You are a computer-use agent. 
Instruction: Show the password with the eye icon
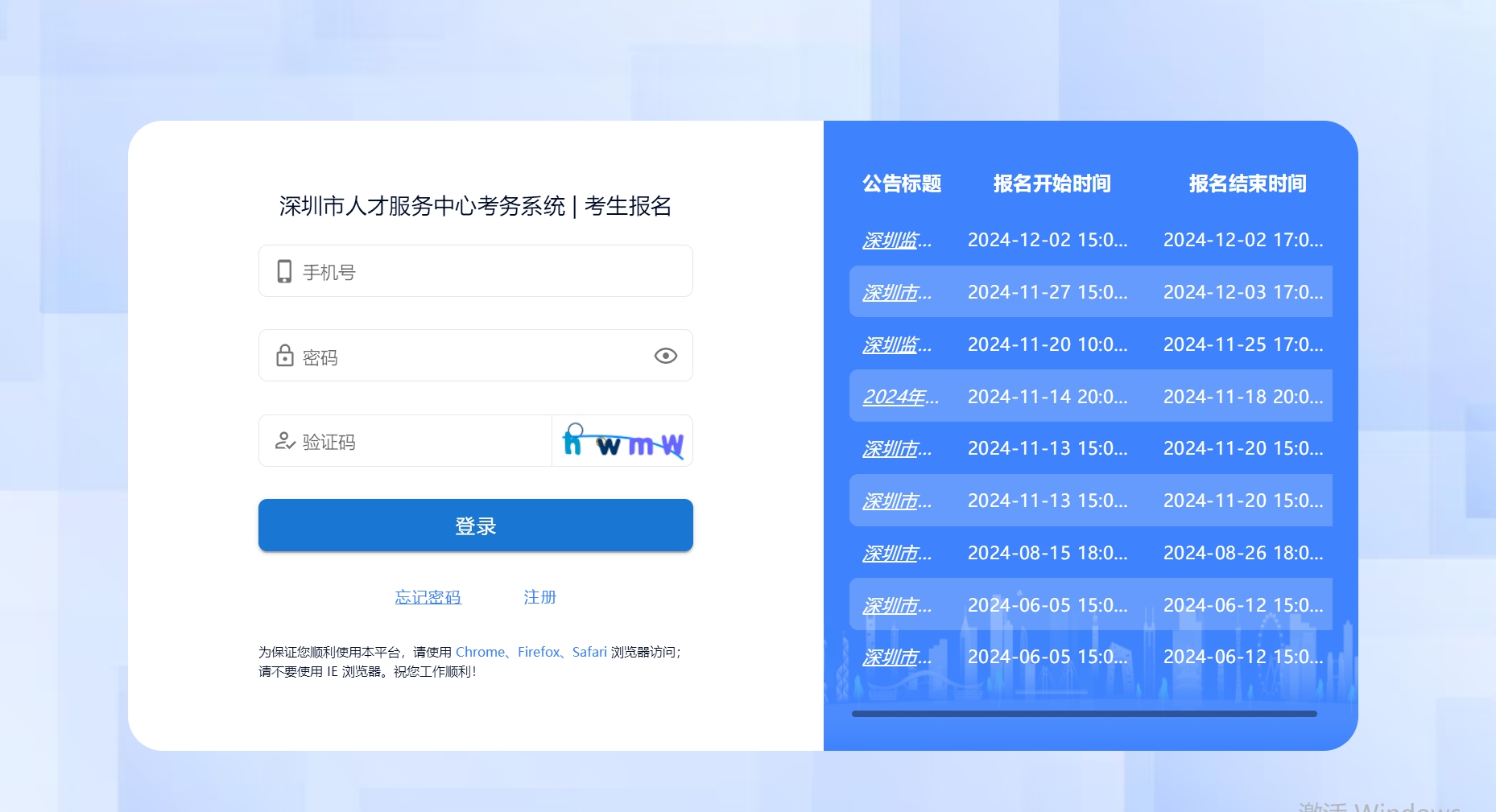[665, 356]
